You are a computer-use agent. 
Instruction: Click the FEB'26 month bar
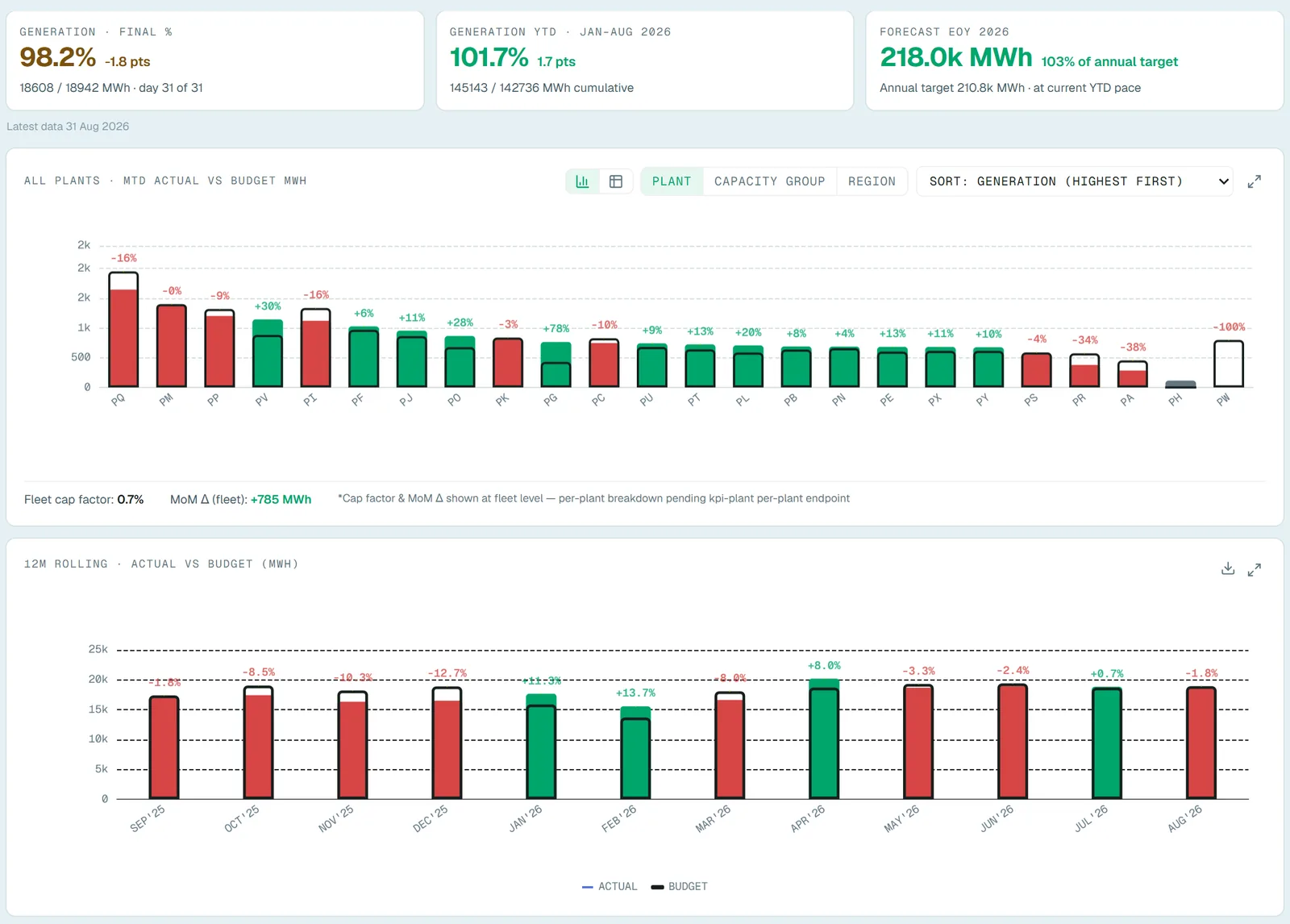[635, 753]
